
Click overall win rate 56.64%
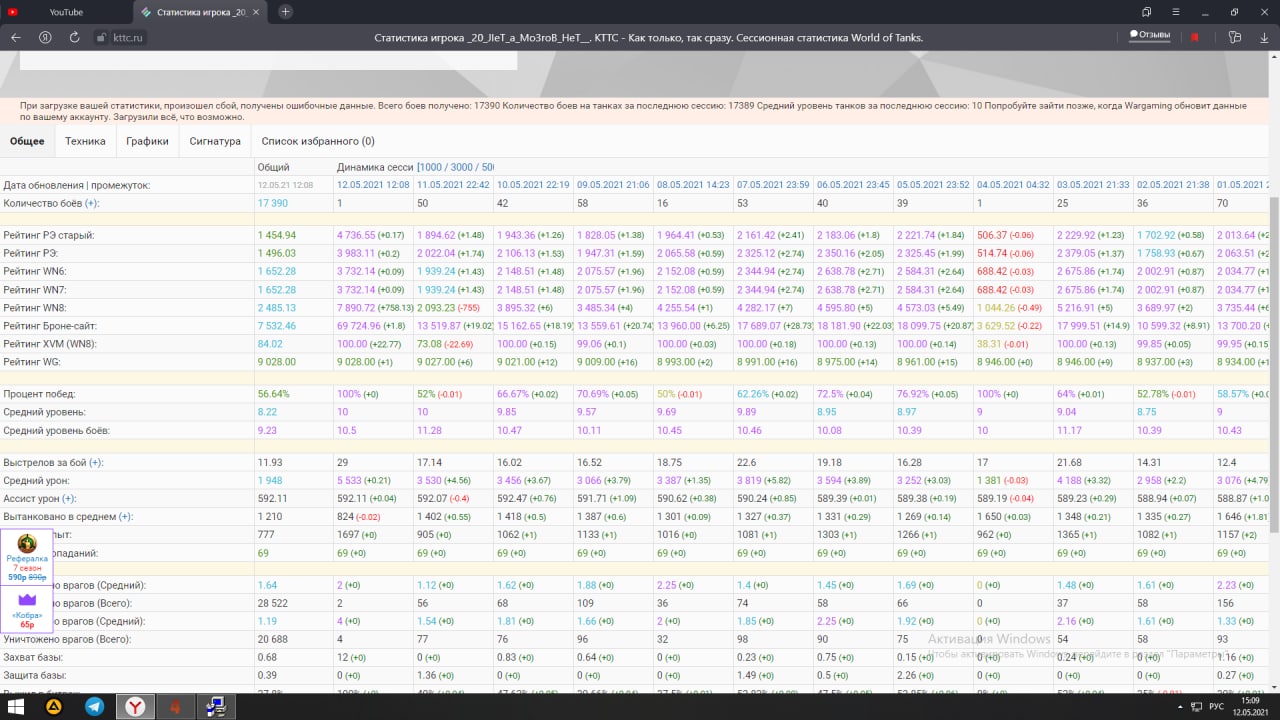[274, 394]
